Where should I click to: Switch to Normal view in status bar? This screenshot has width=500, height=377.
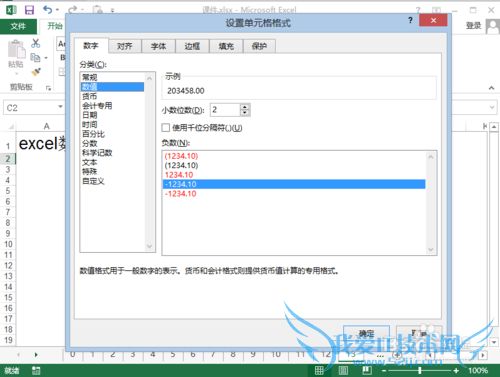pos(319,370)
